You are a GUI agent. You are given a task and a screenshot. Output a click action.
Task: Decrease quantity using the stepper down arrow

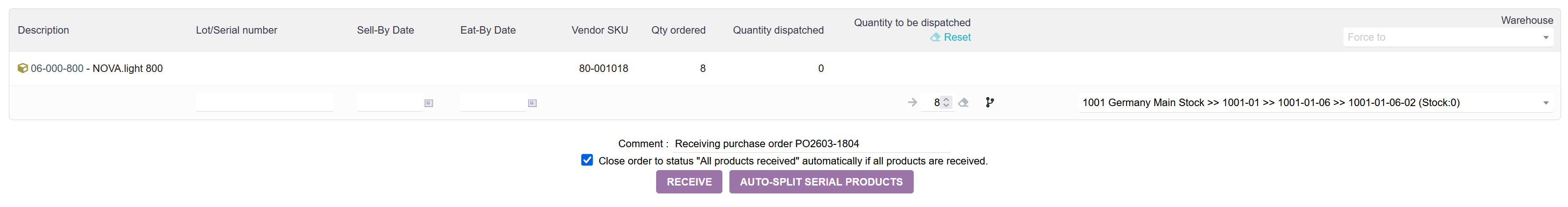(x=946, y=106)
